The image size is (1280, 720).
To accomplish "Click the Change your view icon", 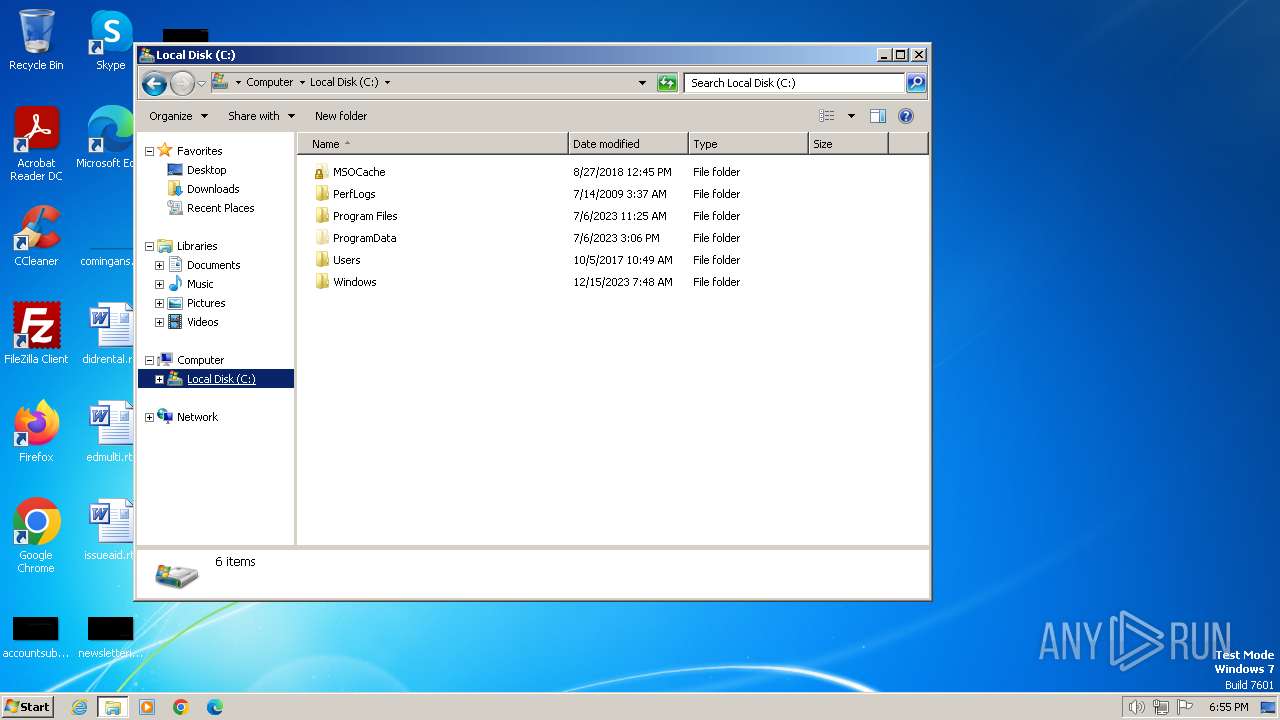I will click(827, 116).
